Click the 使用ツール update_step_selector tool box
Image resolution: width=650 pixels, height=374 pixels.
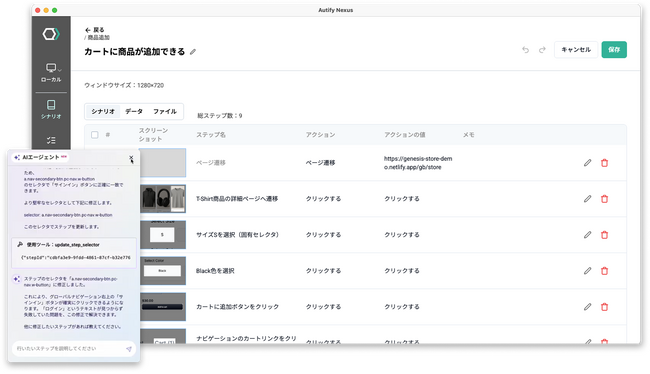(74, 253)
